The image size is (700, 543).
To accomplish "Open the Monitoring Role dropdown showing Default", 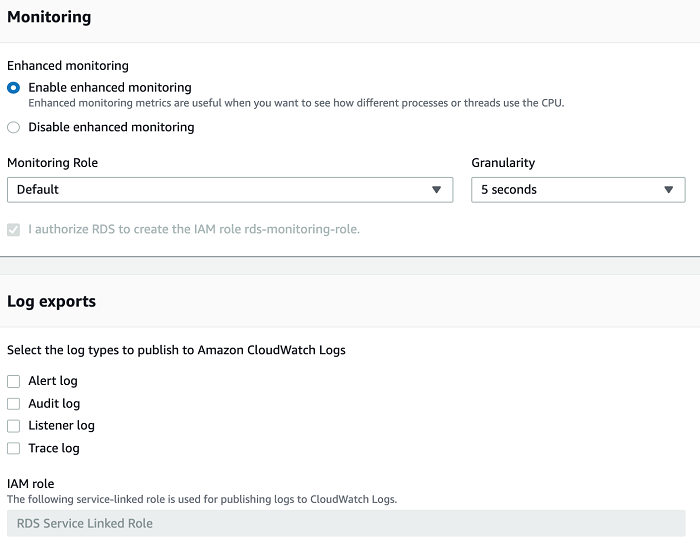I will (x=229, y=190).
